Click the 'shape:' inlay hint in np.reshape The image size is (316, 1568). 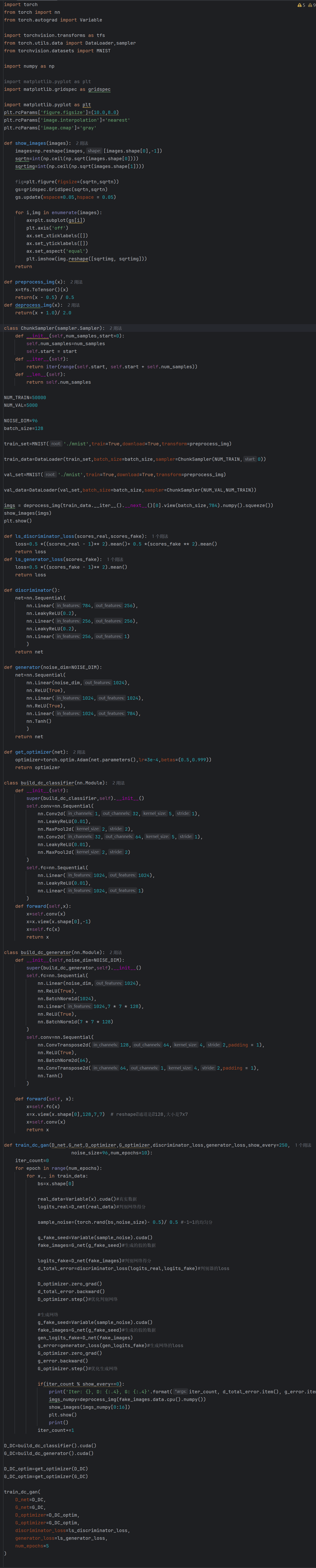click(x=94, y=151)
